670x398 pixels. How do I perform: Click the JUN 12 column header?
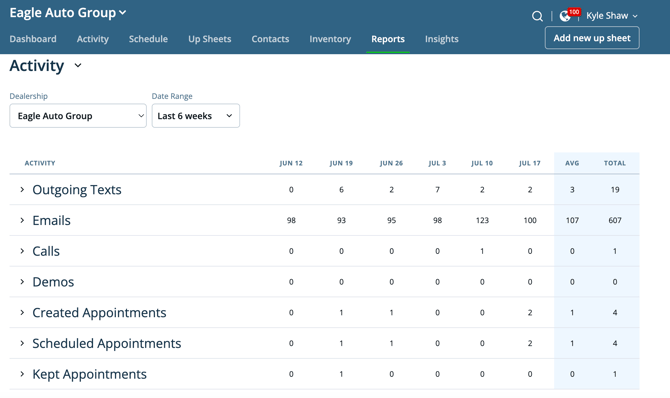click(x=291, y=163)
